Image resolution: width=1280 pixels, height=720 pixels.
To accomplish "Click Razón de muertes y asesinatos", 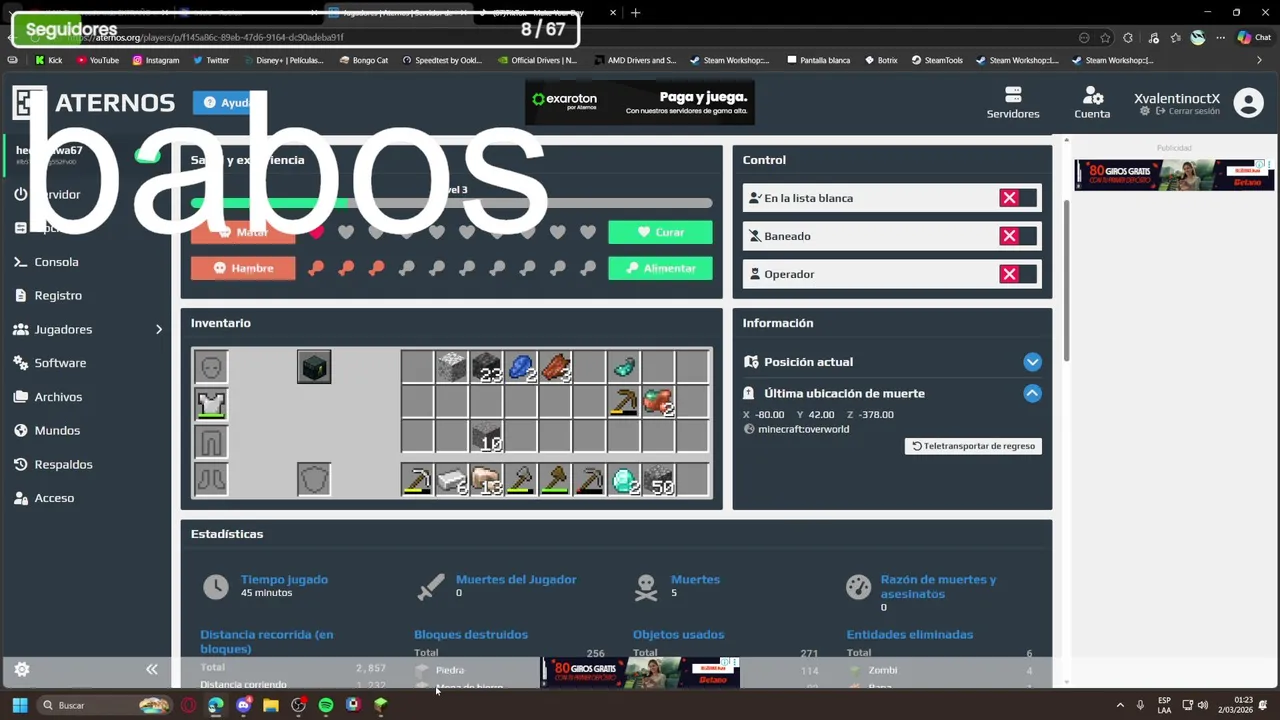I will coord(938,586).
